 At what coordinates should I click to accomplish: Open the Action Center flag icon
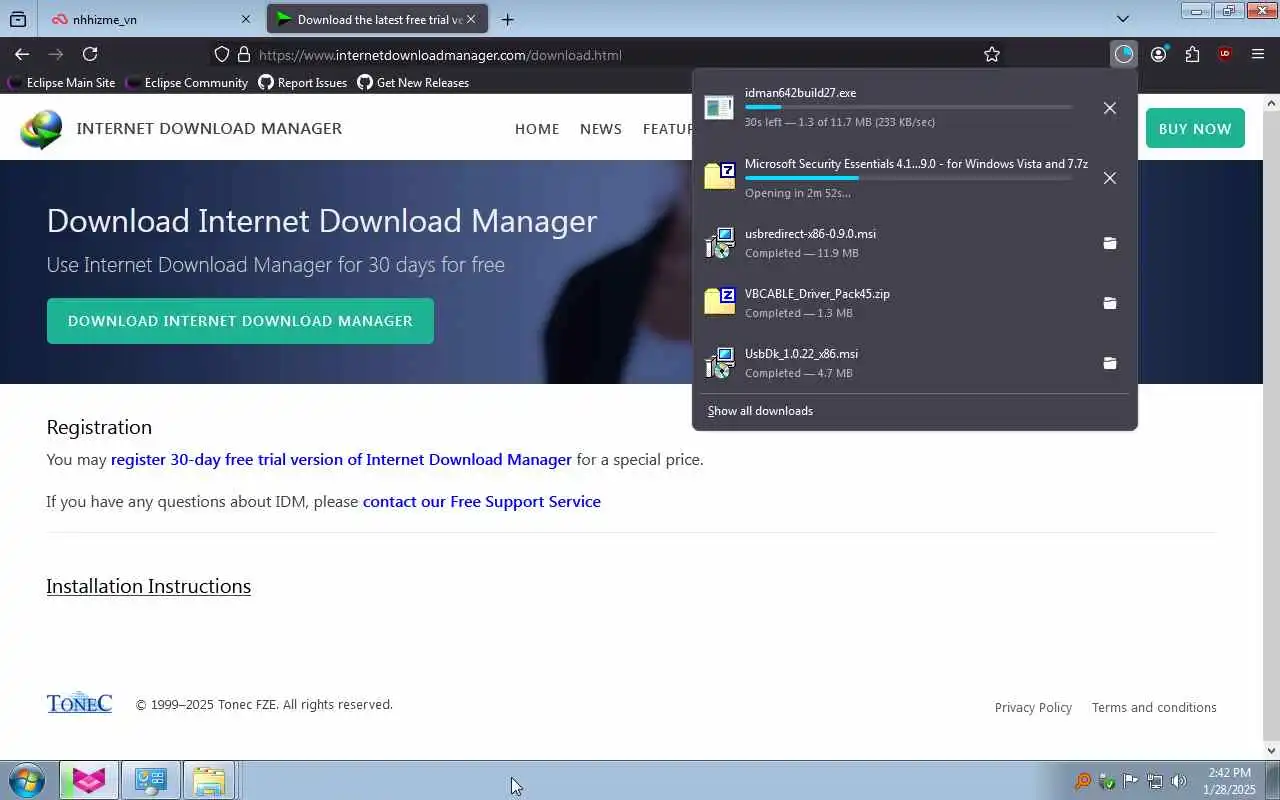click(1131, 781)
